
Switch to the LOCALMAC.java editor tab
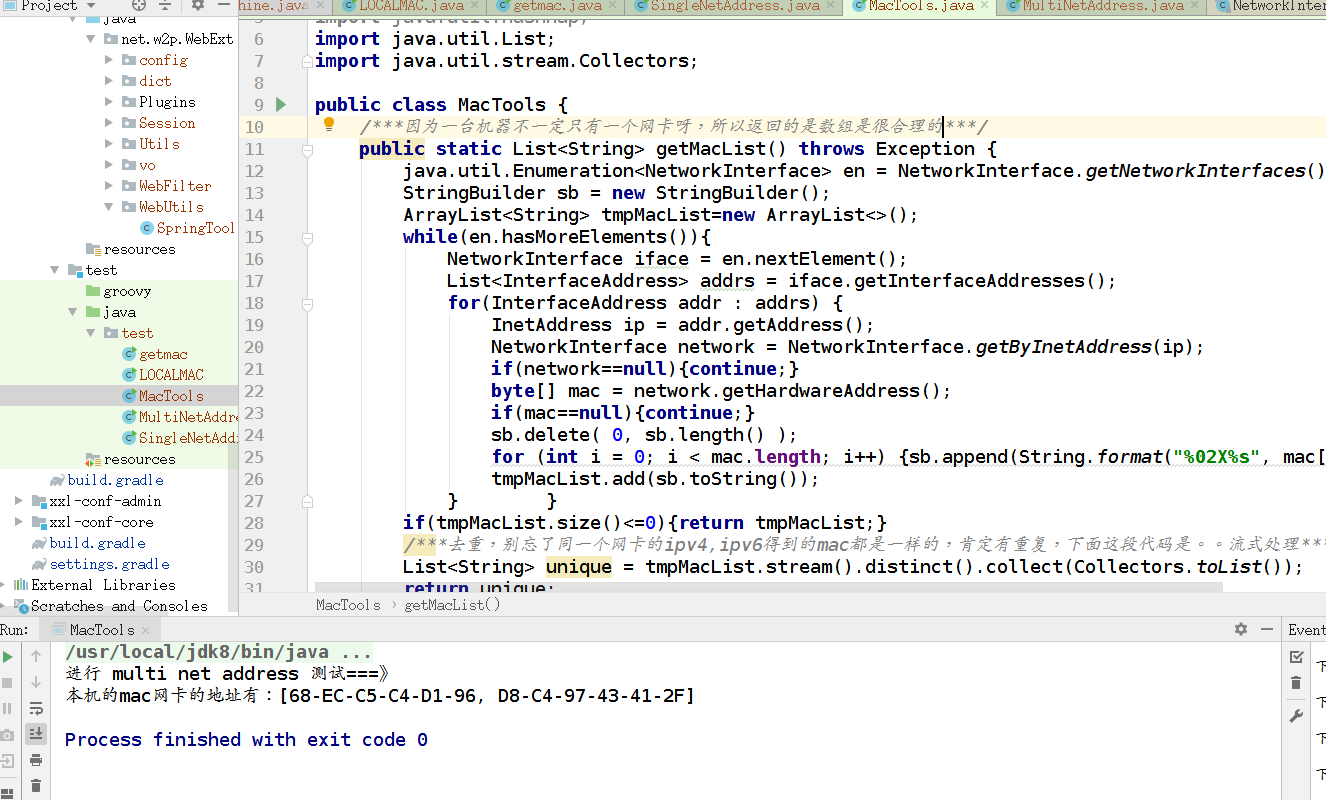point(410,6)
